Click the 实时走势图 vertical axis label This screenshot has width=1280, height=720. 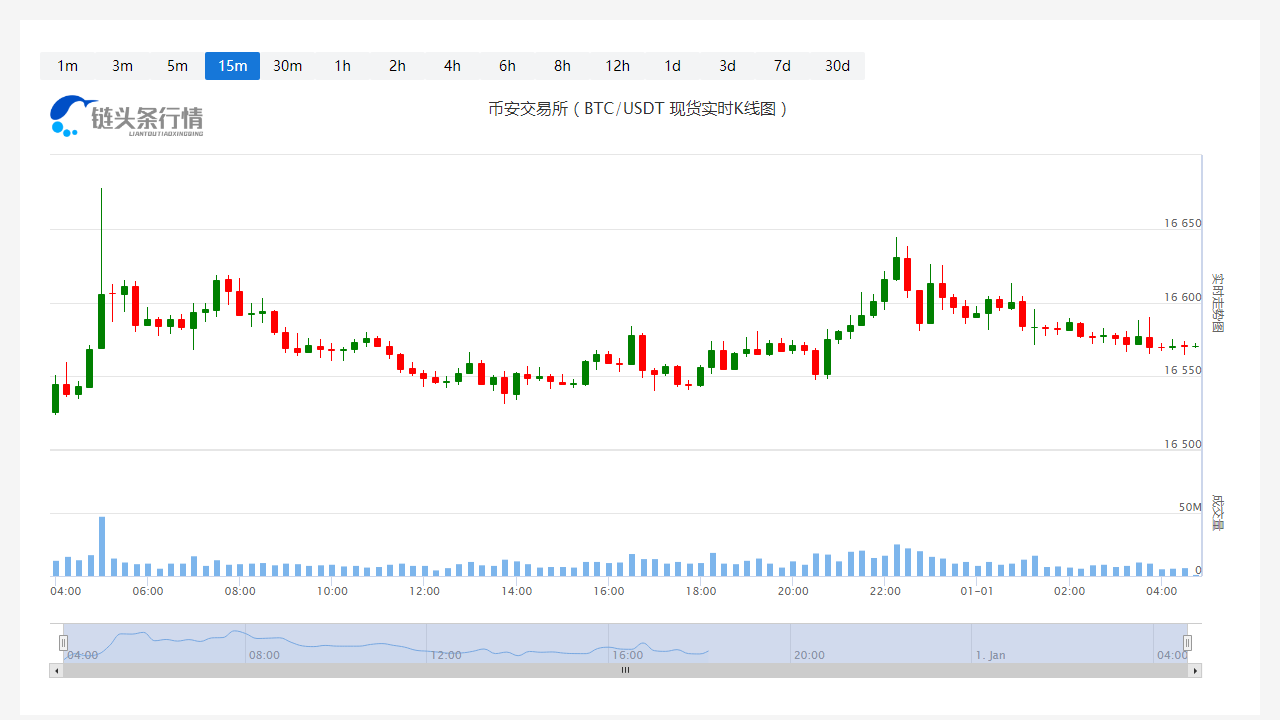1217,302
